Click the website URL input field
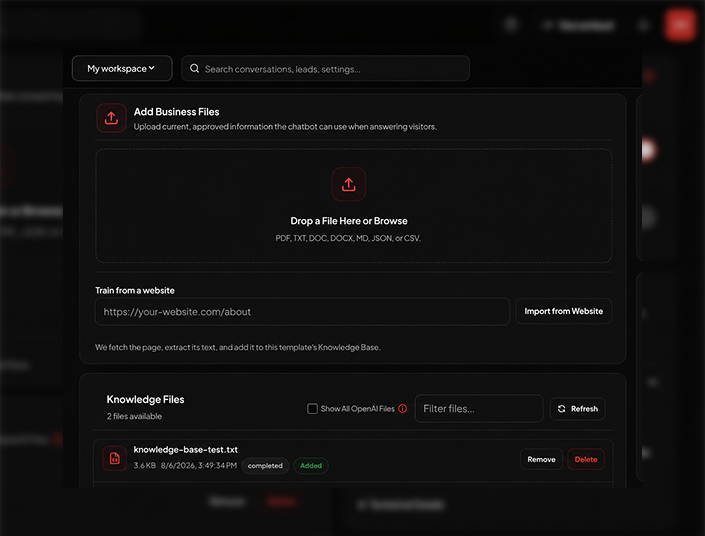This screenshot has width=705, height=536. point(302,312)
